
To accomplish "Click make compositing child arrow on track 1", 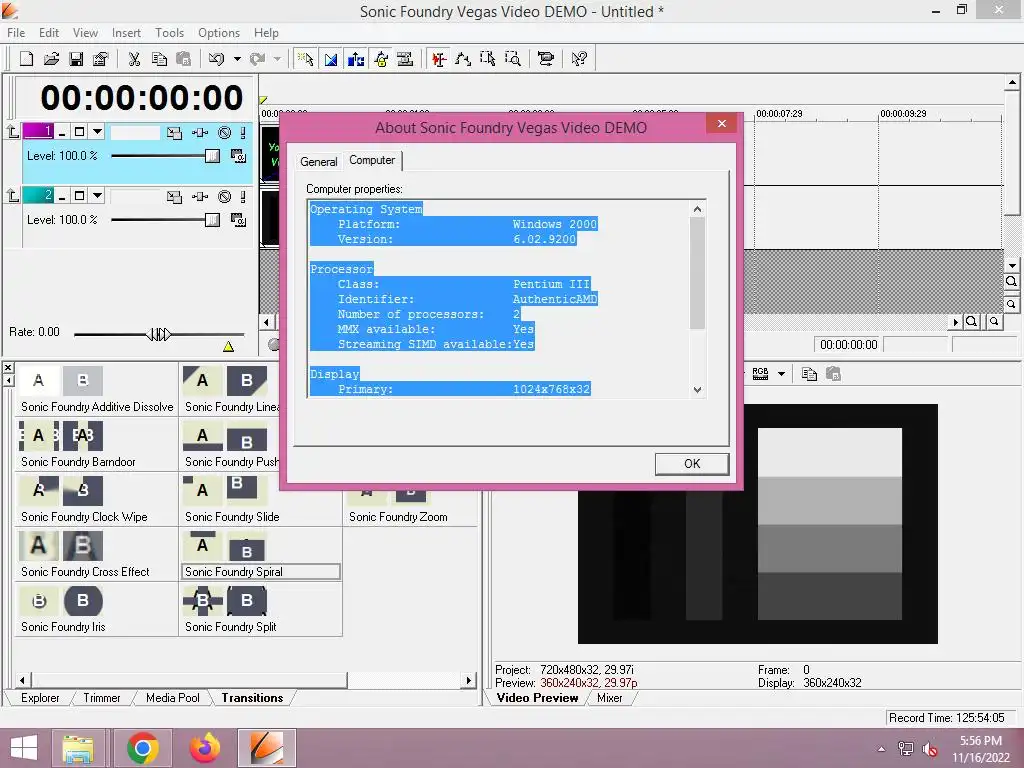I will coord(13,132).
